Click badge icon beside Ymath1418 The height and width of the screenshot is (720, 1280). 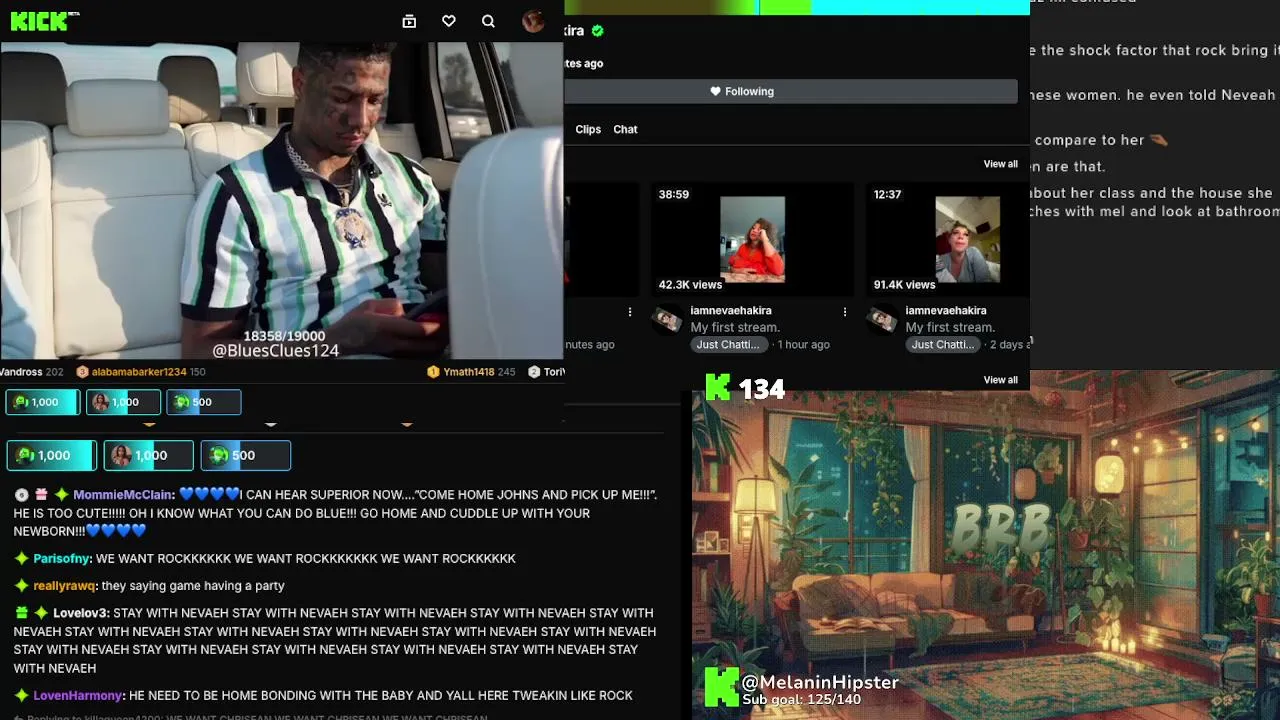(x=433, y=372)
